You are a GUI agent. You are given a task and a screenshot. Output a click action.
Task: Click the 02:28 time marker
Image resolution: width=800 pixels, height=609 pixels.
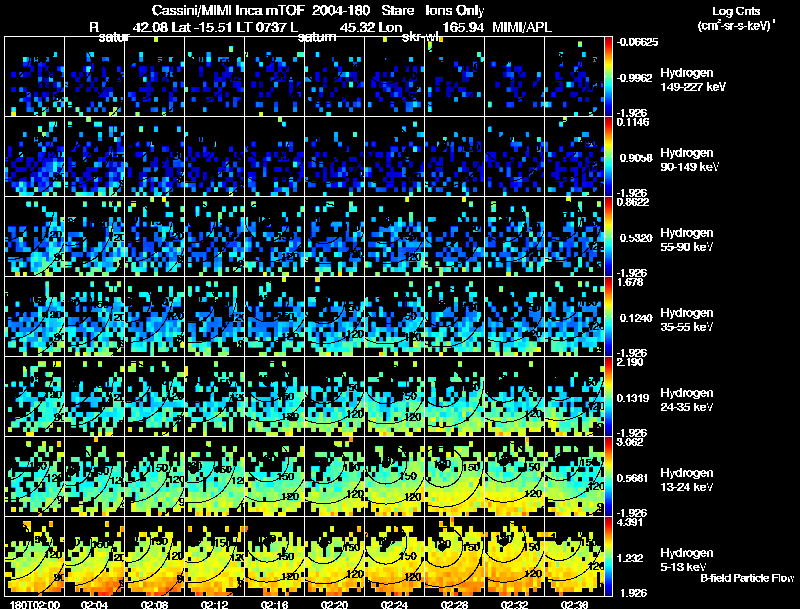456,604
